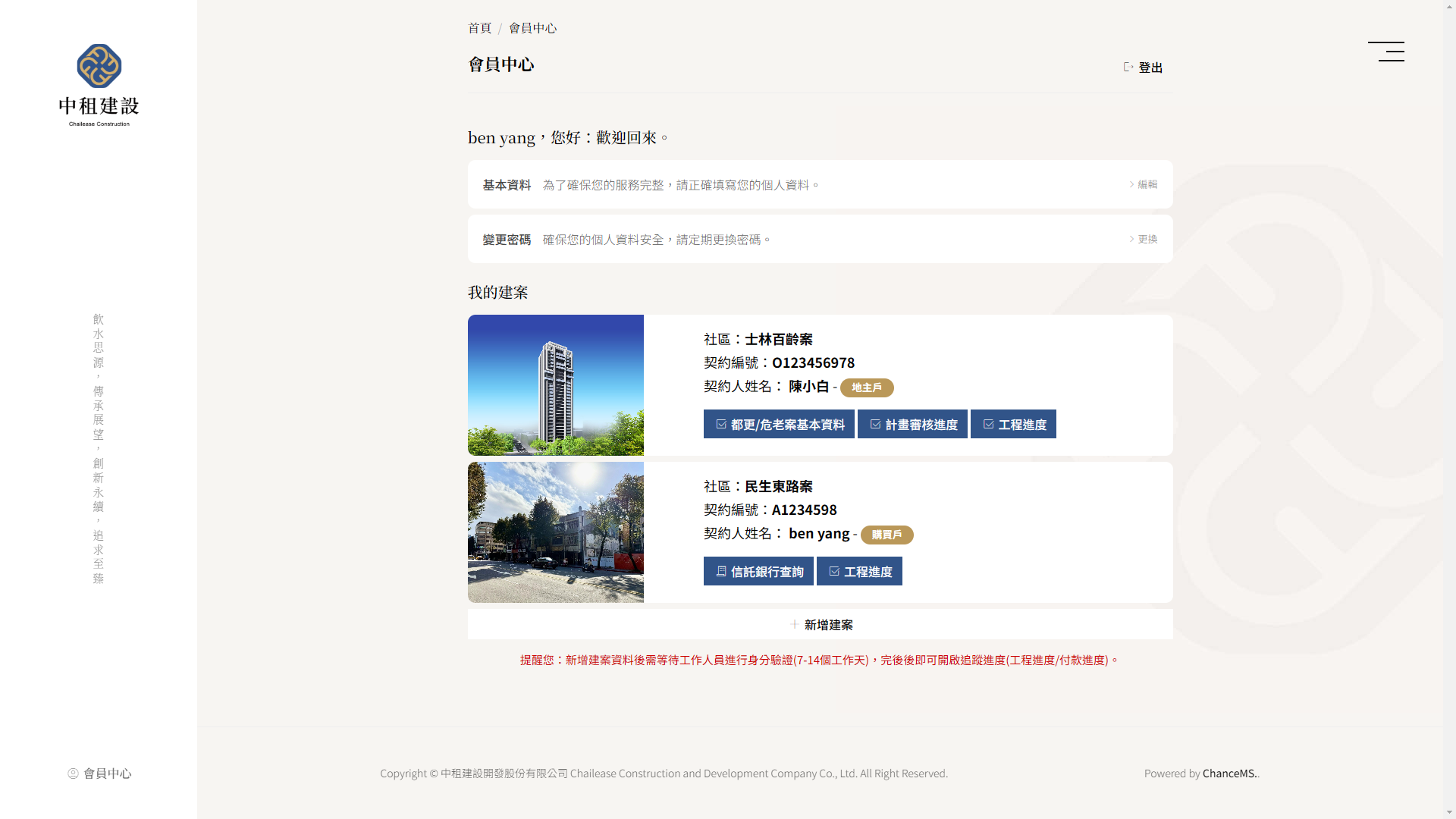Open the 首頁 breadcrumb link
The height and width of the screenshot is (819, 1456).
tap(479, 28)
